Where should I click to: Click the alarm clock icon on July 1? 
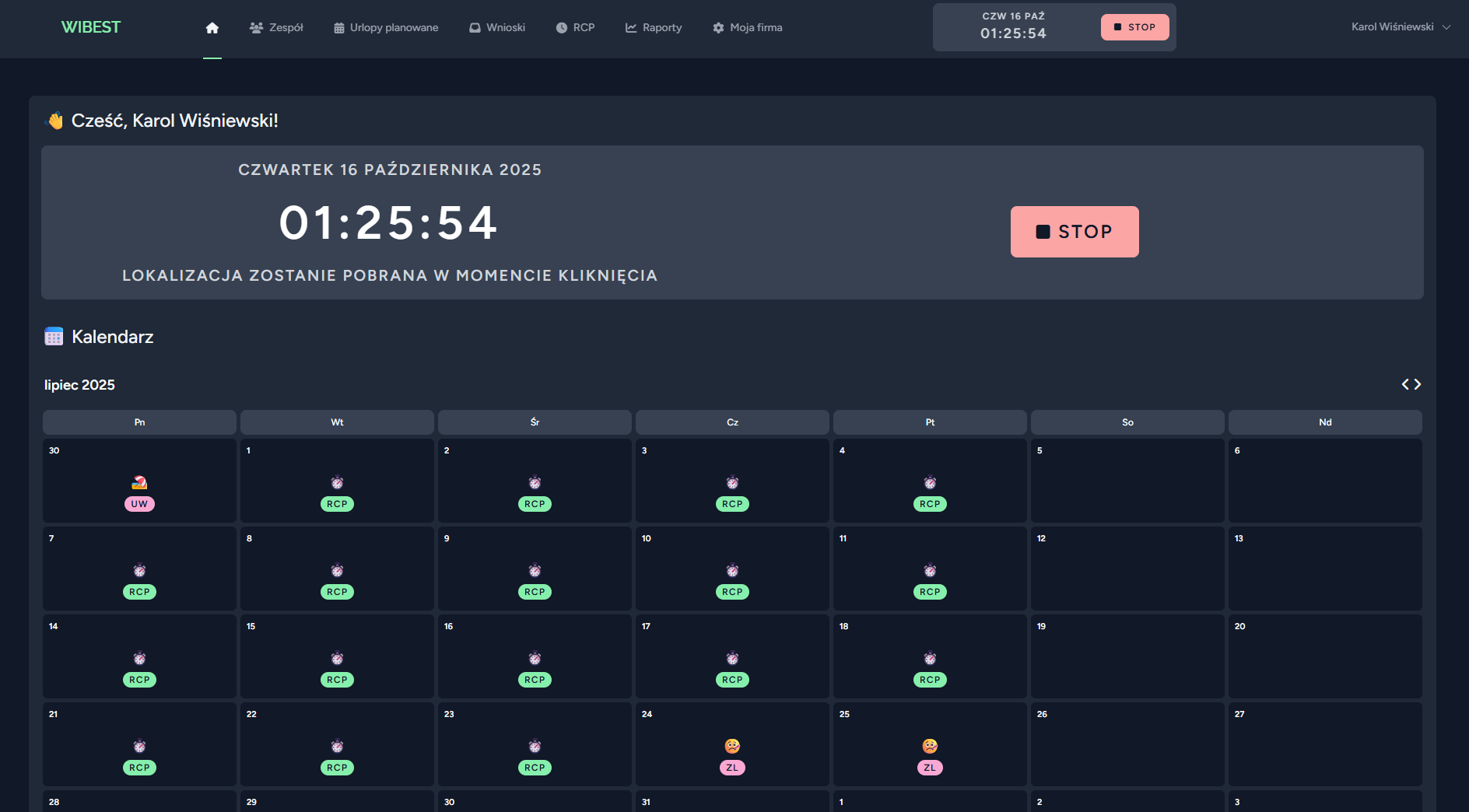coord(337,482)
